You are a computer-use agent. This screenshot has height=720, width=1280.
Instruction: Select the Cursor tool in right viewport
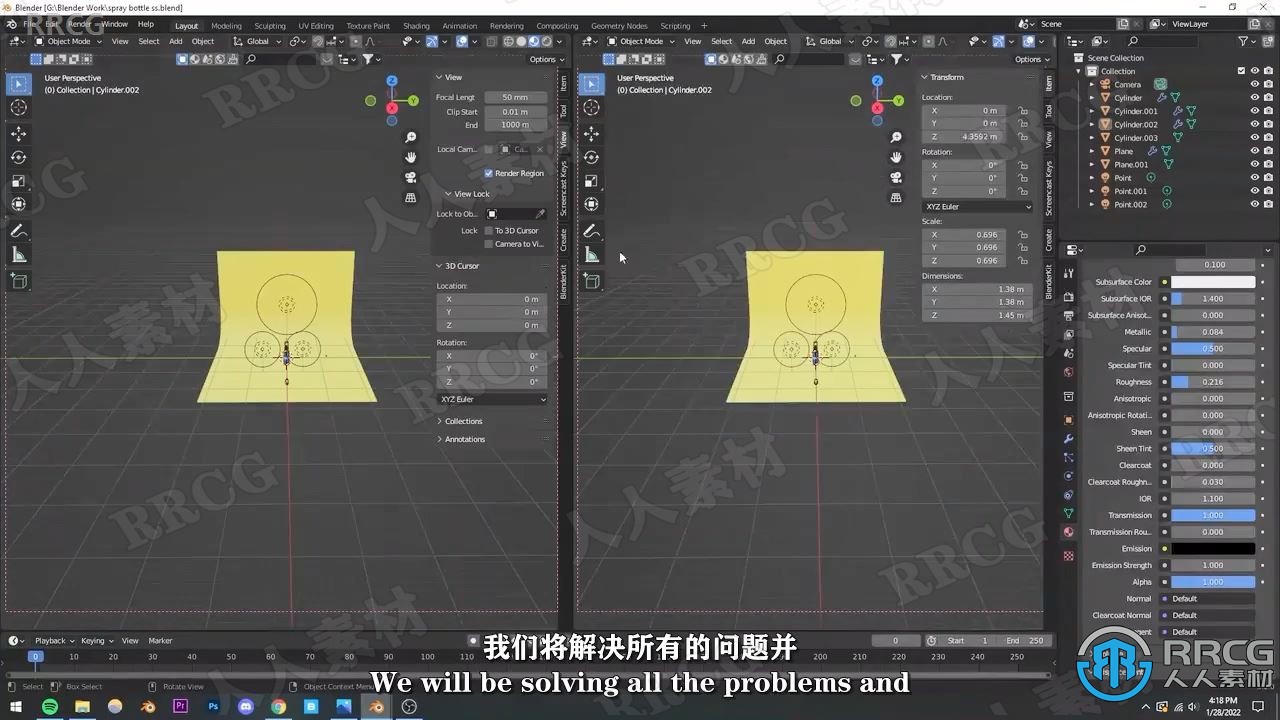click(x=592, y=107)
